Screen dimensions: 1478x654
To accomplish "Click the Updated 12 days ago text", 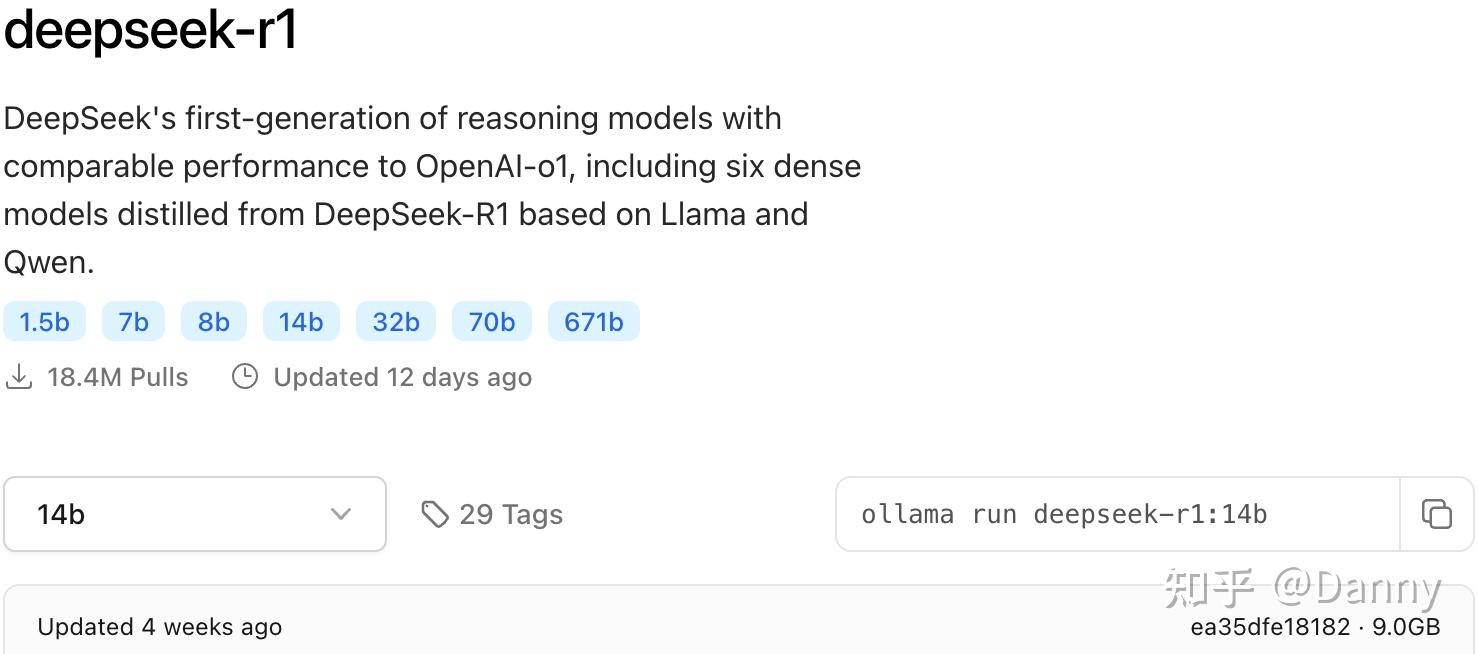I will point(402,377).
